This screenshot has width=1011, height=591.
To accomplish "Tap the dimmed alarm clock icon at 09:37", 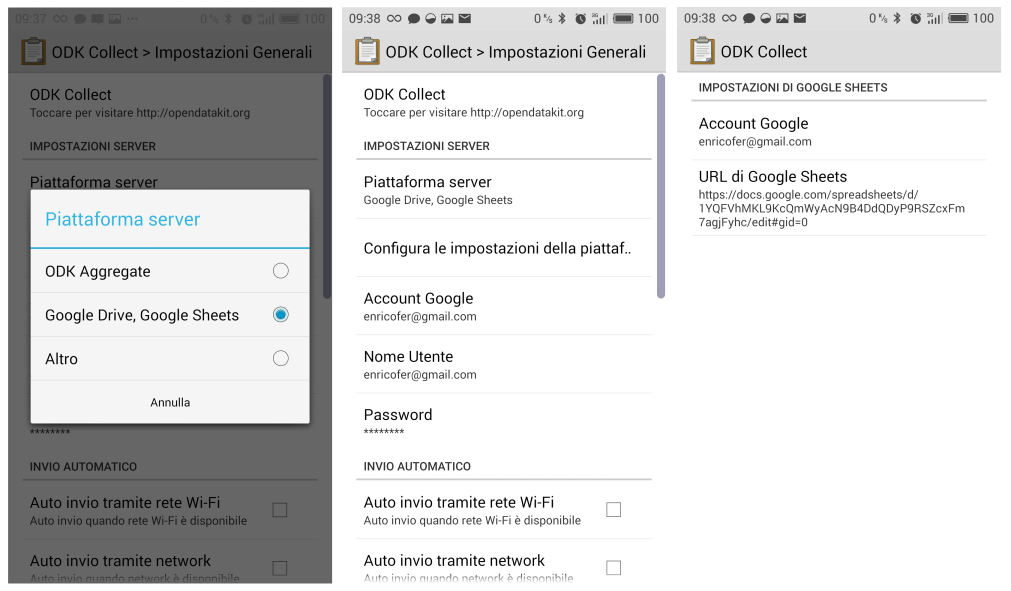I will click(x=246, y=19).
